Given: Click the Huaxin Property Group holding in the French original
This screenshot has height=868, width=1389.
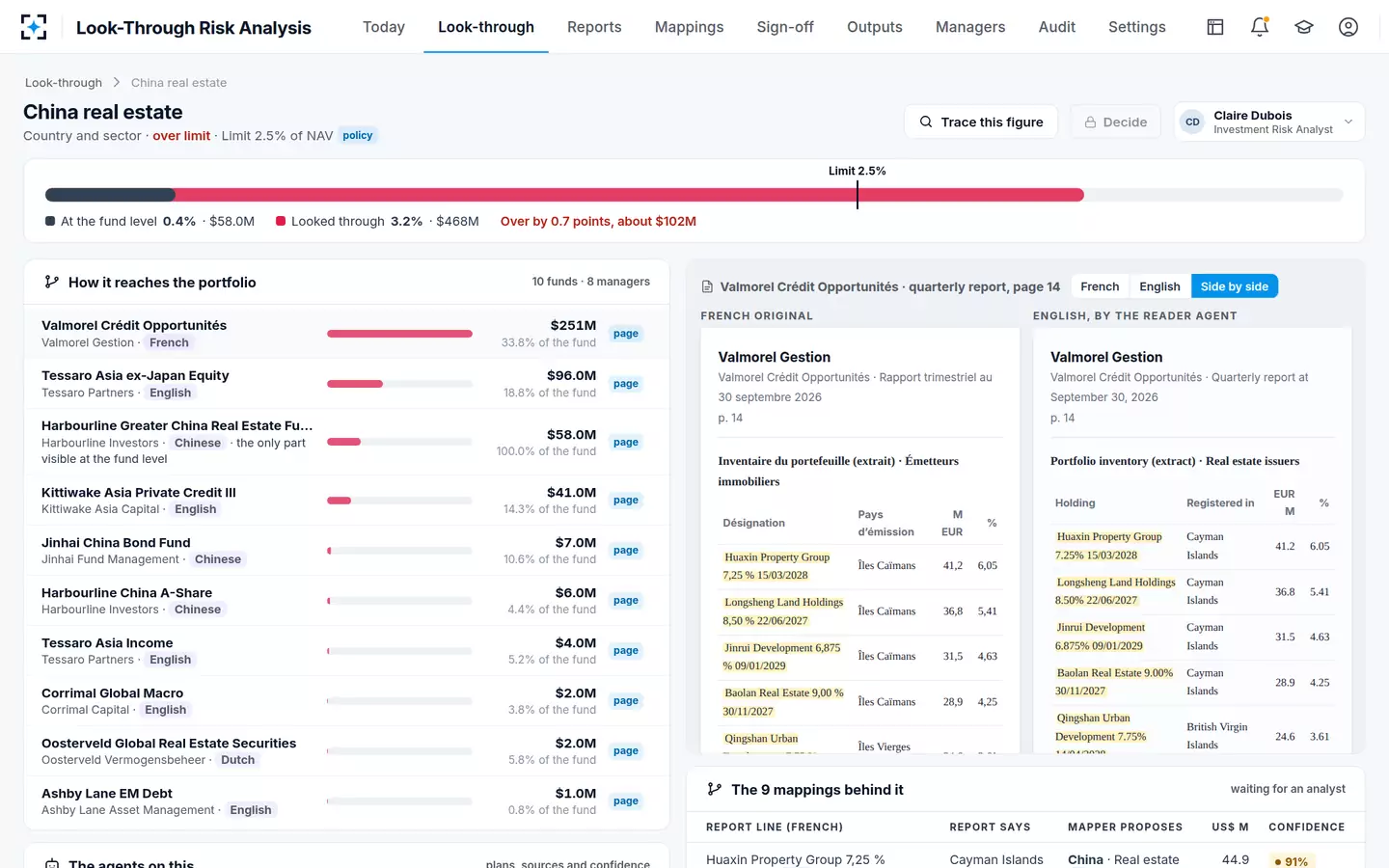Looking at the screenshot, I should point(776,566).
